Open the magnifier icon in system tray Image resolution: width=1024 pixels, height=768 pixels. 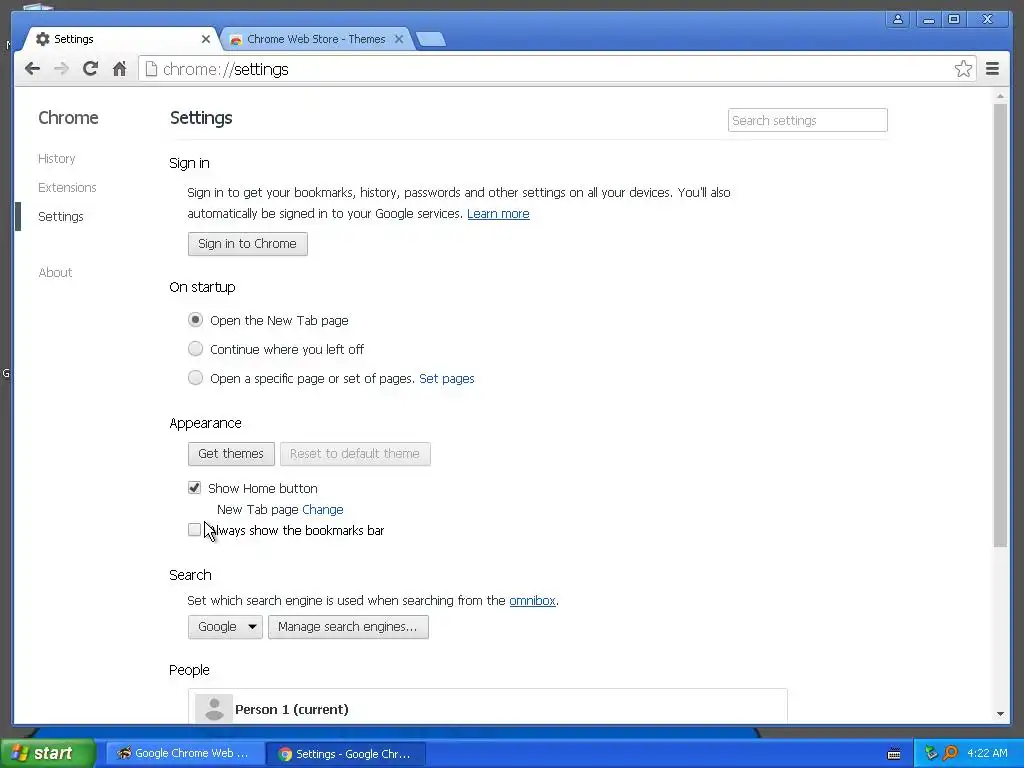(x=950, y=753)
